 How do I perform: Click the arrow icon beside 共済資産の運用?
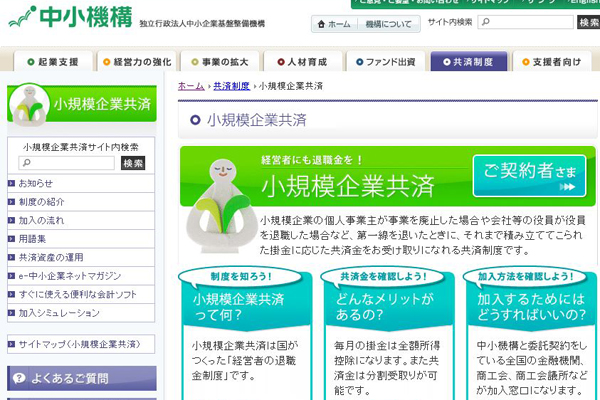click(x=11, y=257)
